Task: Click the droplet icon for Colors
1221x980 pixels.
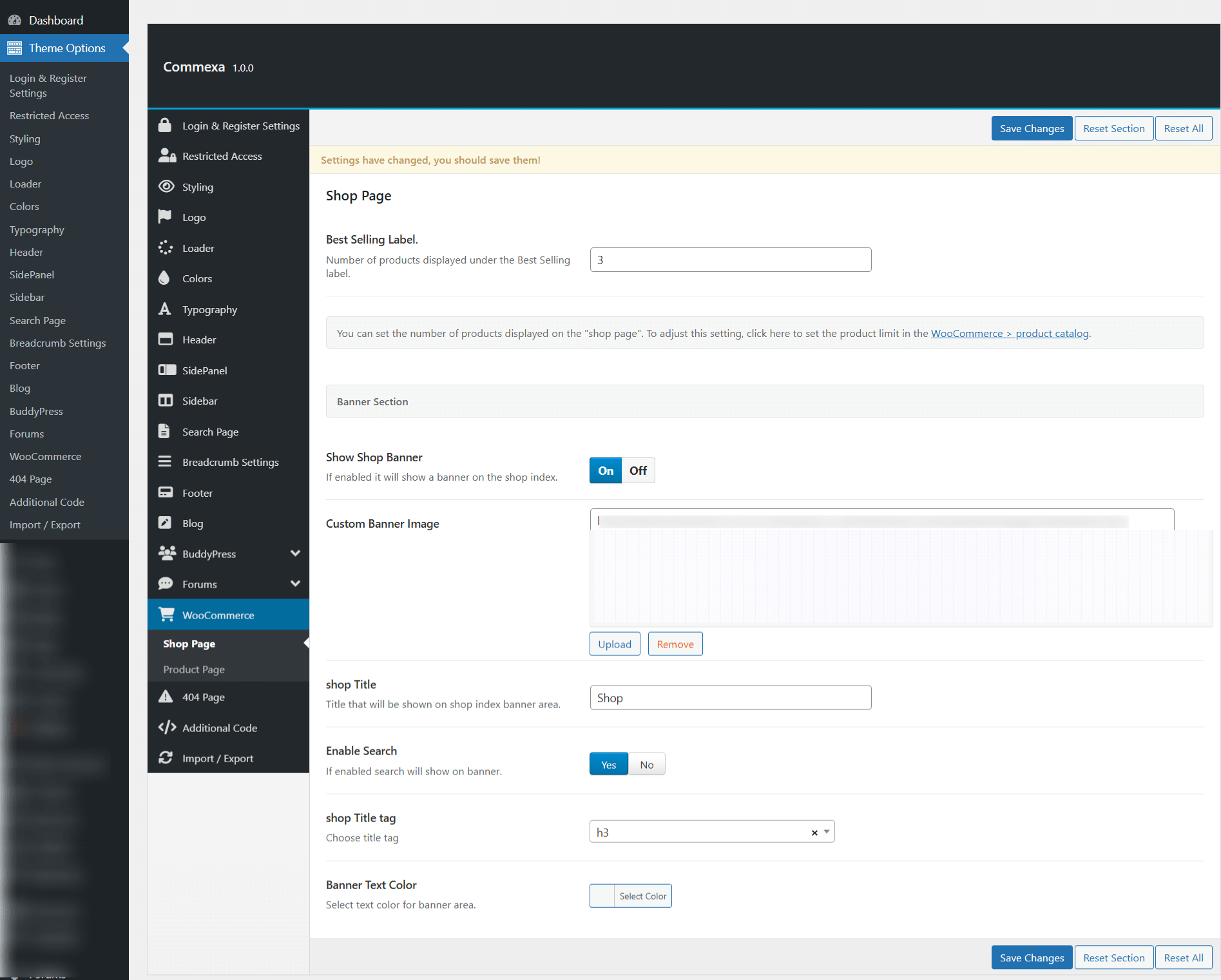Action: pos(164,278)
